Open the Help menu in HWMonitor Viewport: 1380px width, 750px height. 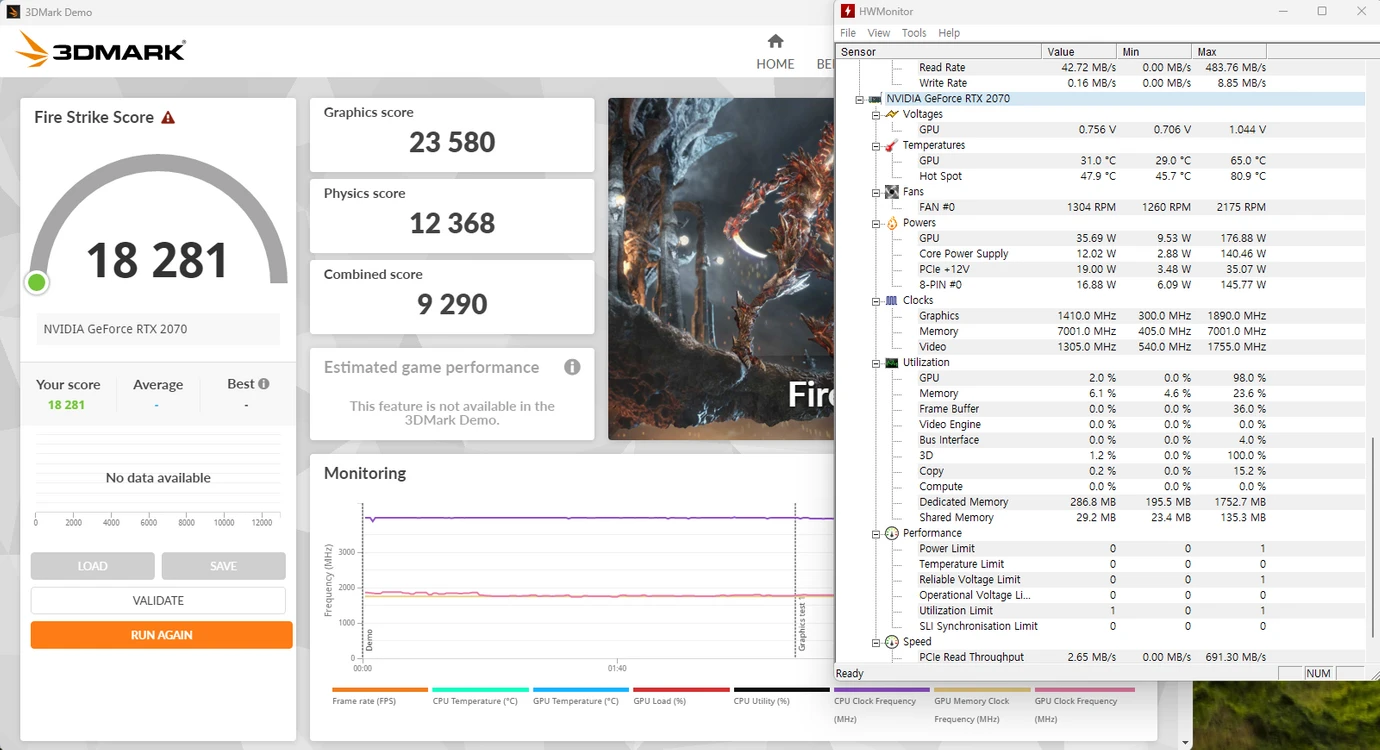(x=949, y=33)
